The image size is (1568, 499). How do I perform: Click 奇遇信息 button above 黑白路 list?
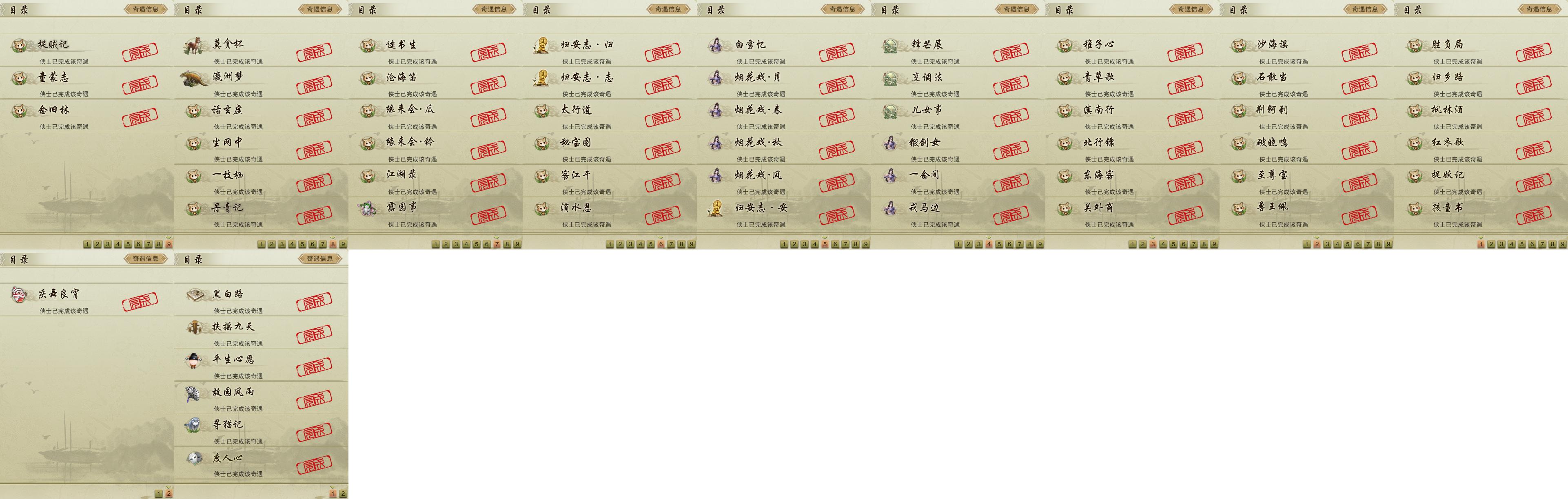click(319, 258)
